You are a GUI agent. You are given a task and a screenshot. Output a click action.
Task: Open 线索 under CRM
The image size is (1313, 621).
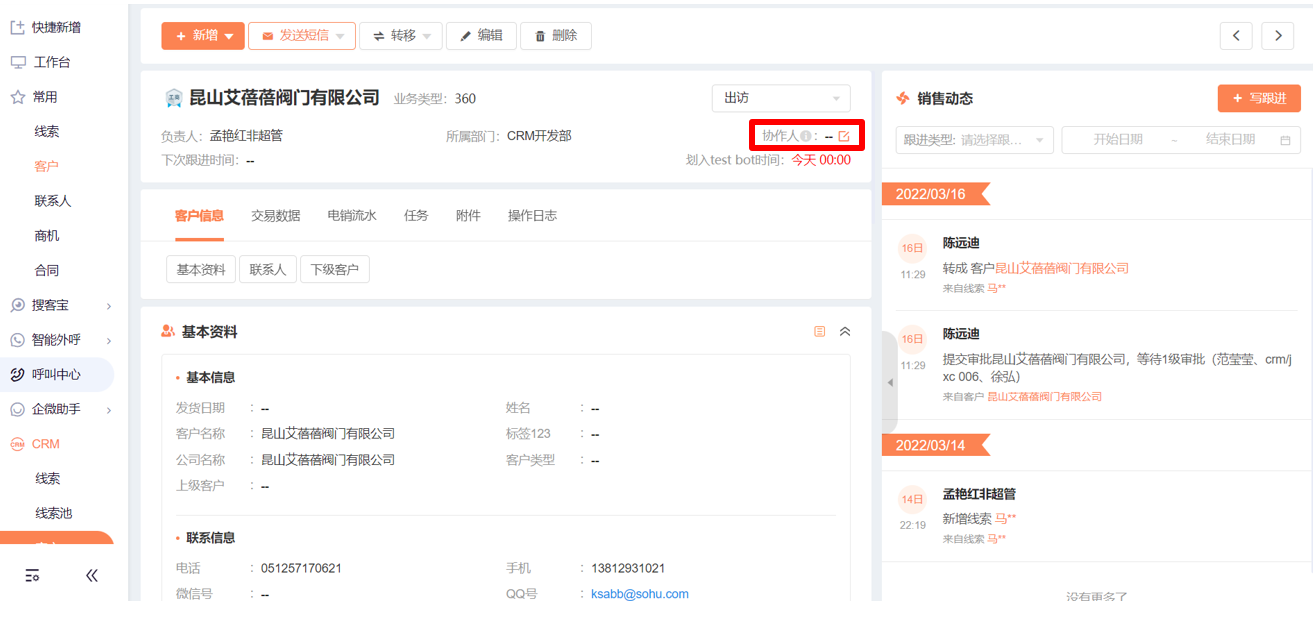pos(48,478)
